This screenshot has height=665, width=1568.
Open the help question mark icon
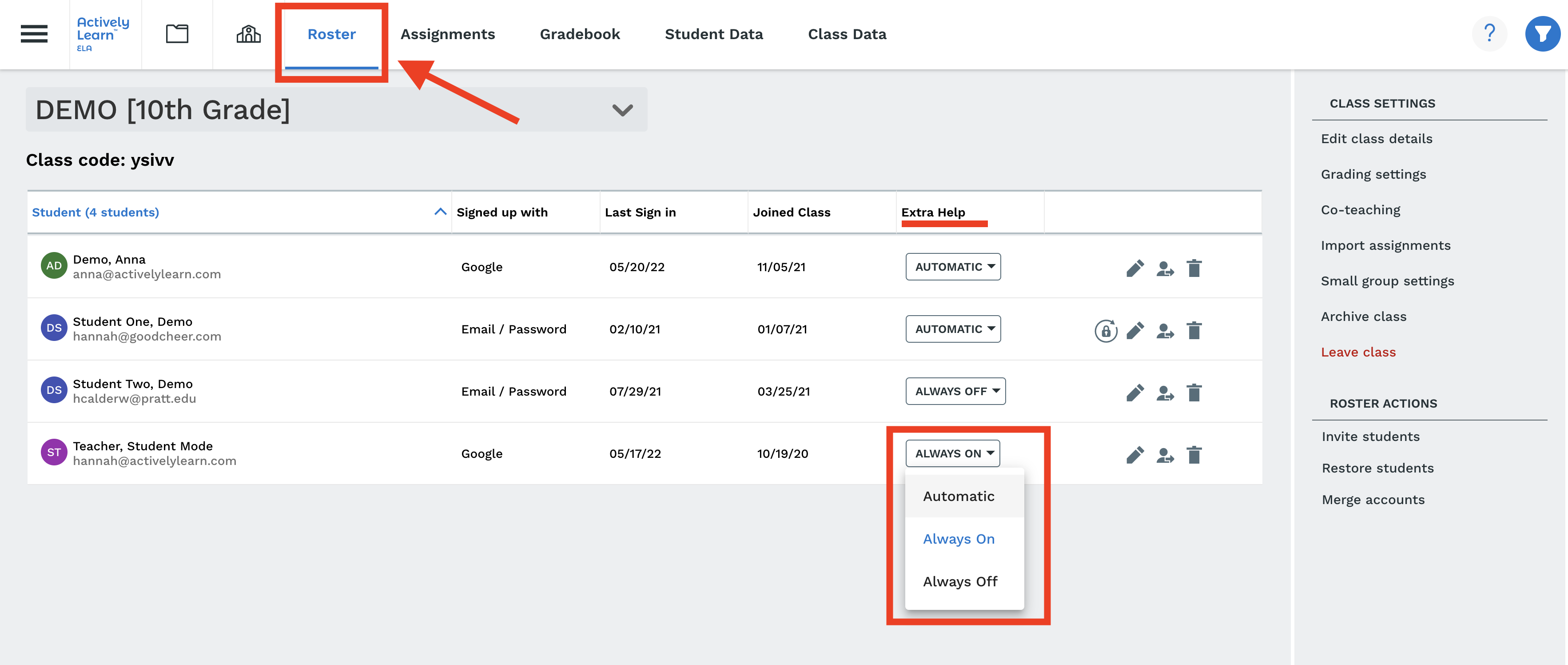point(1489,33)
